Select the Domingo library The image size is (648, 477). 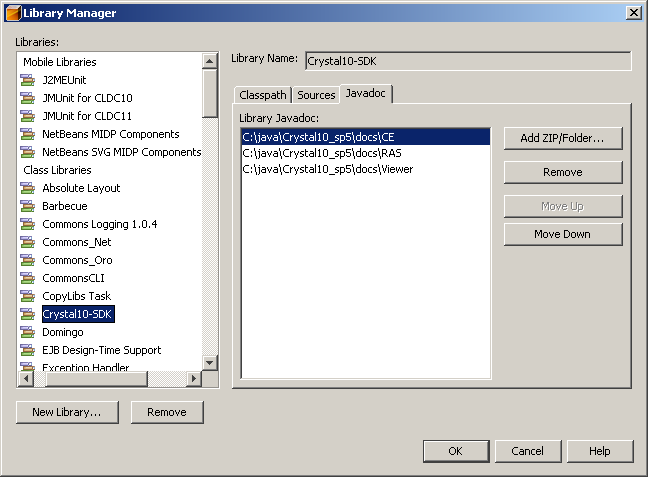point(63,332)
